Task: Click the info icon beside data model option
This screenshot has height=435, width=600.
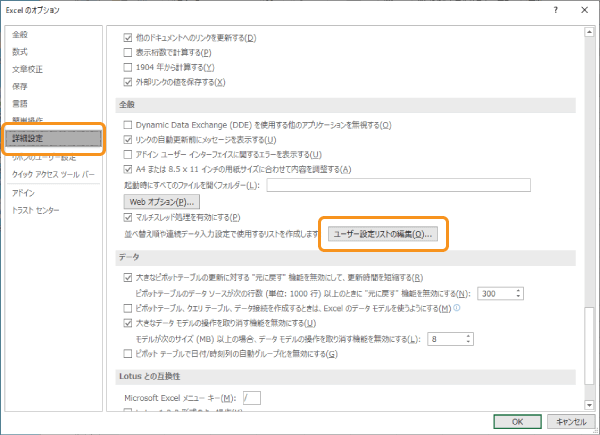Action: (x=457, y=308)
